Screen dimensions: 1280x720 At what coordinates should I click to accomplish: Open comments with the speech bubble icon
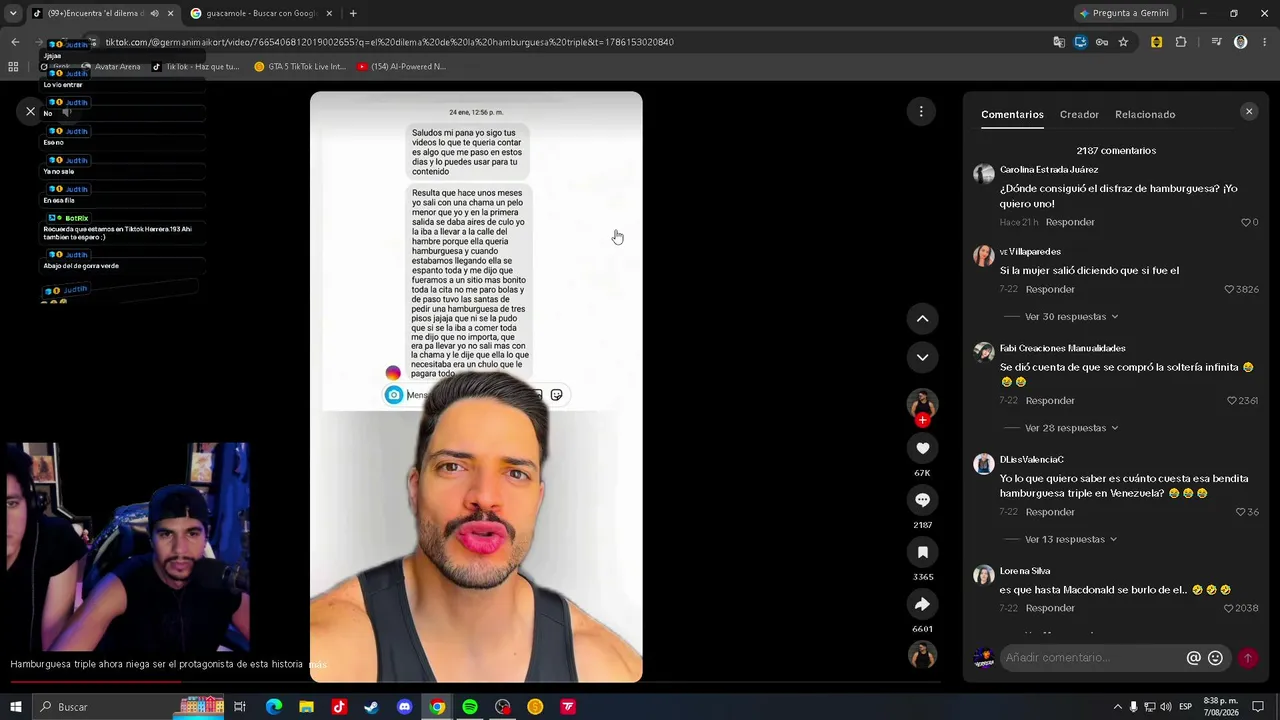922,500
